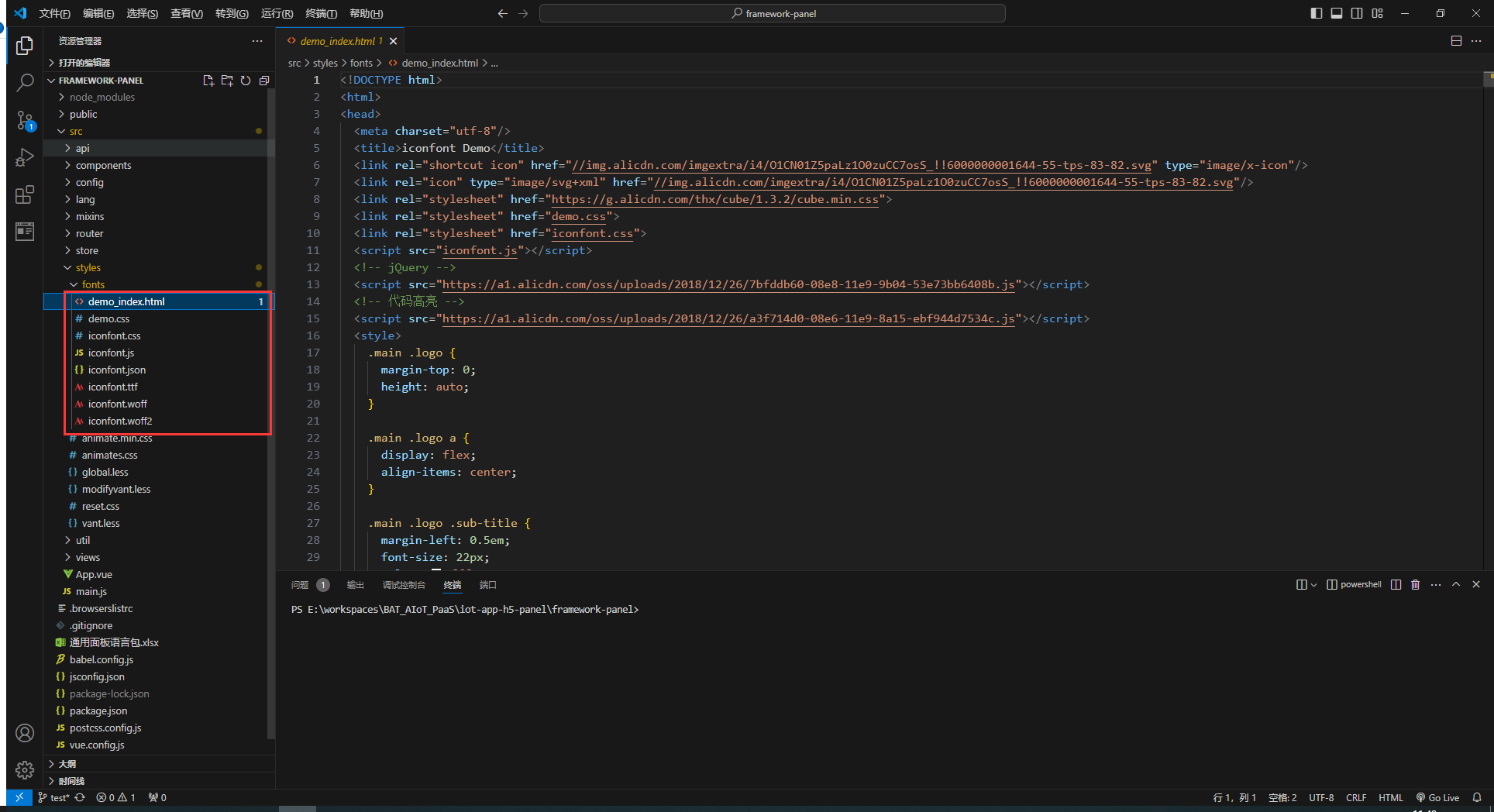Change the UTF-8 file encoding
The width and height of the screenshot is (1494, 812).
click(x=1321, y=797)
